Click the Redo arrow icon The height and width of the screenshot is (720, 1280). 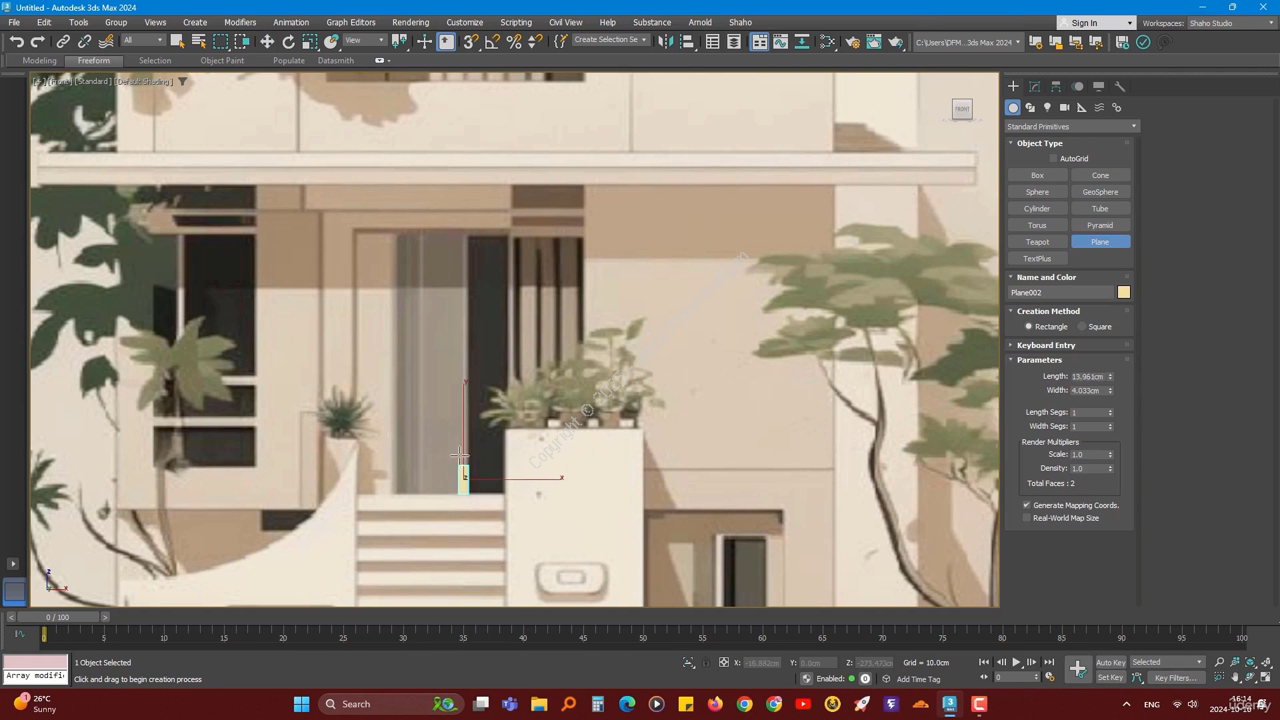[38, 42]
